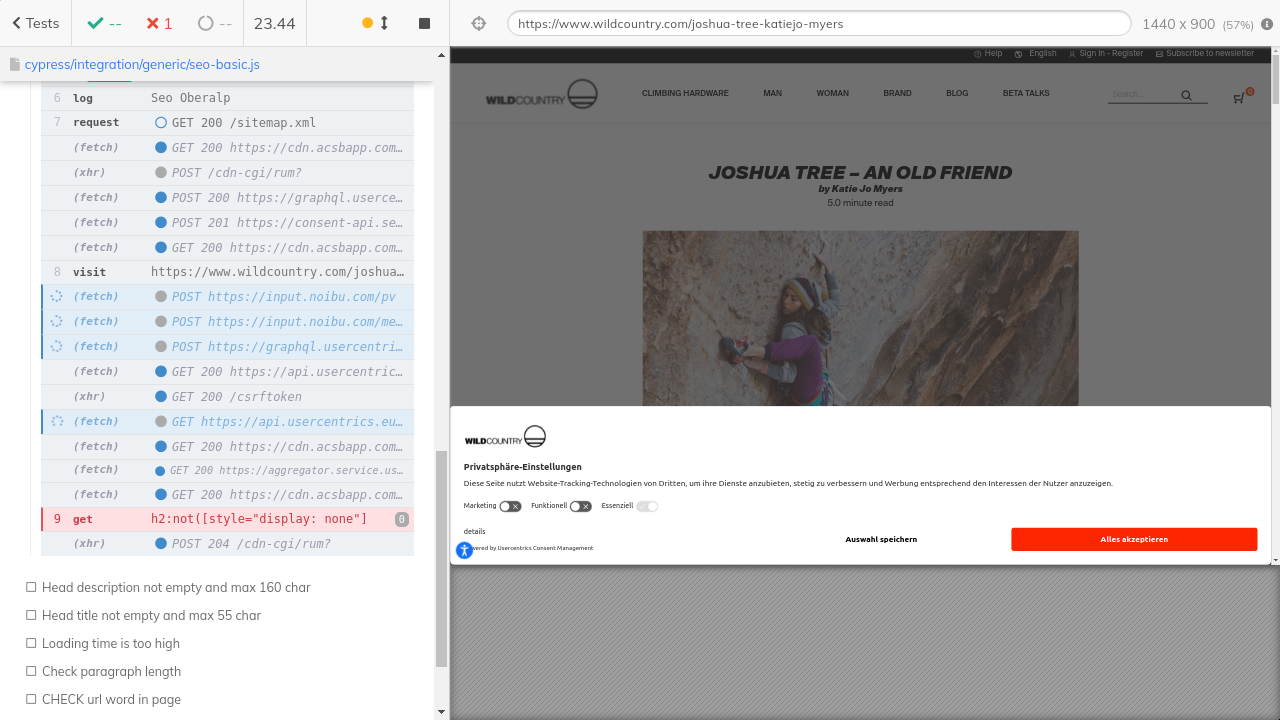The width and height of the screenshot is (1280, 720).
Task: Open the seo-basic.js spec file link
Action: pyautogui.click(x=142, y=64)
